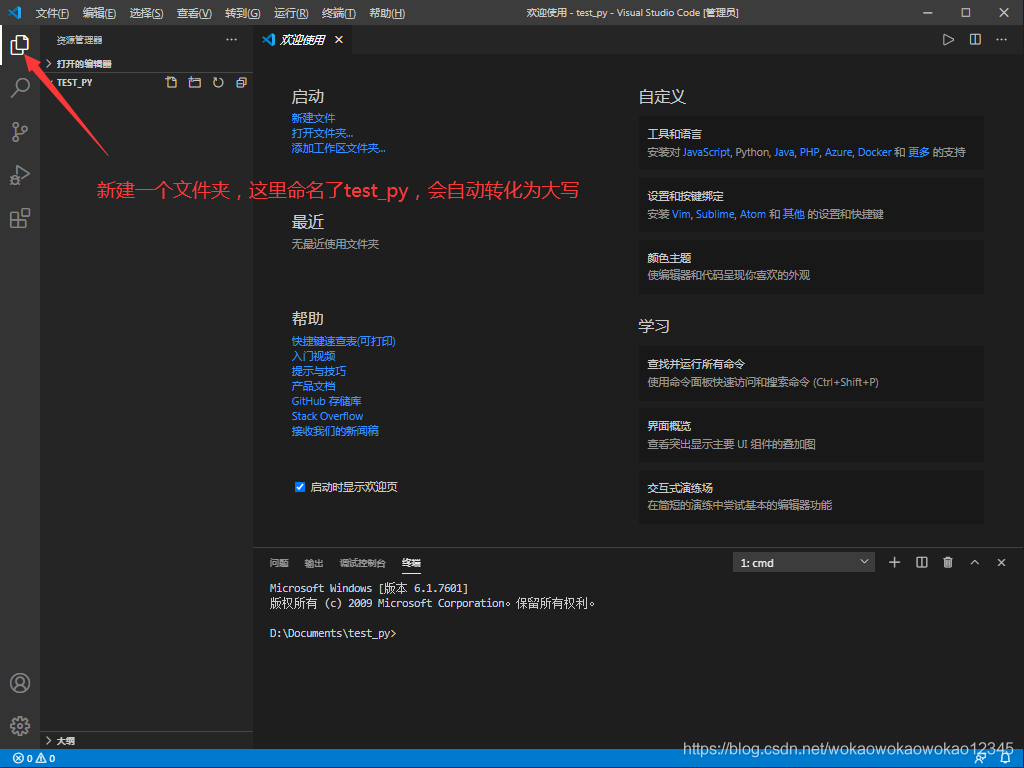This screenshot has width=1024, height=768.
Task: Open the 界面概览 card
Action: coord(811,435)
